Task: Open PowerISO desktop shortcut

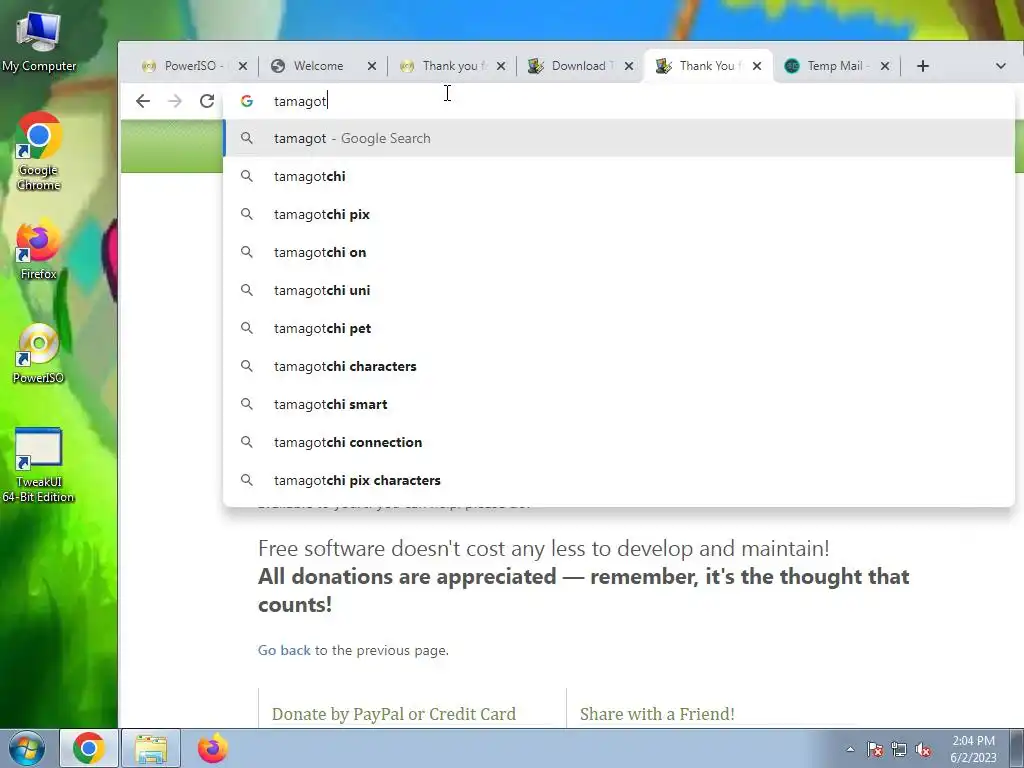Action: pyautogui.click(x=39, y=353)
